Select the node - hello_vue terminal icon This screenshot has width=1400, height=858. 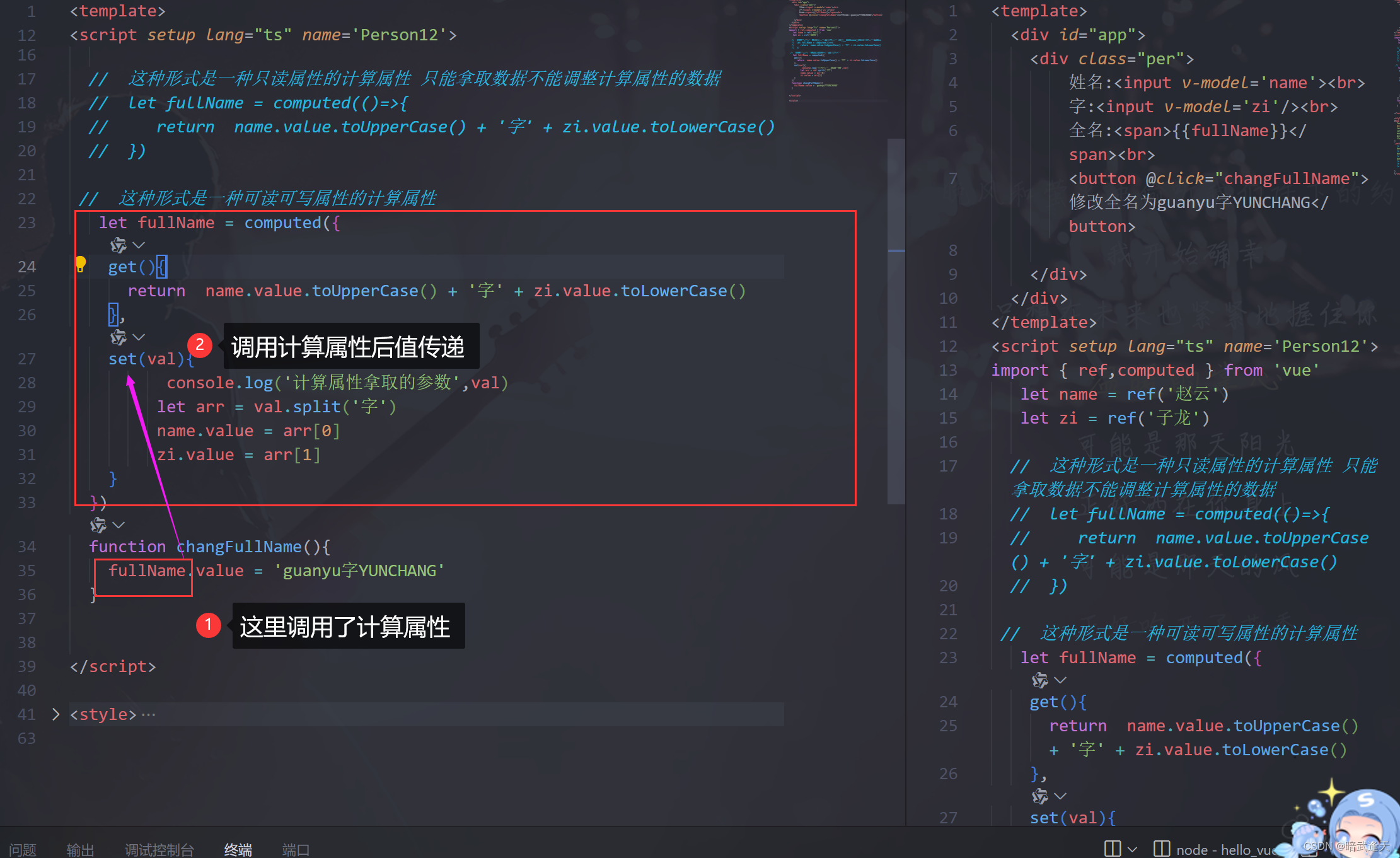[x=1162, y=849]
